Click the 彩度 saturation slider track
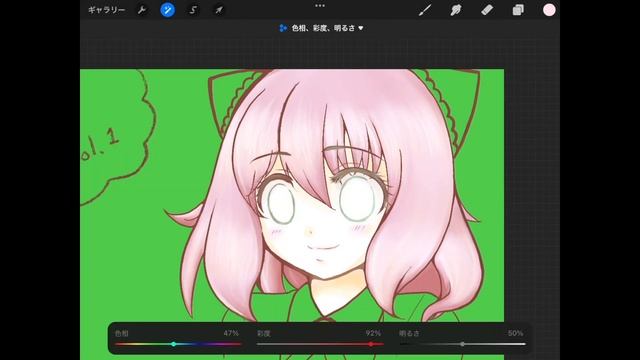Image resolution: width=640 pixels, height=360 pixels. (x=320, y=344)
